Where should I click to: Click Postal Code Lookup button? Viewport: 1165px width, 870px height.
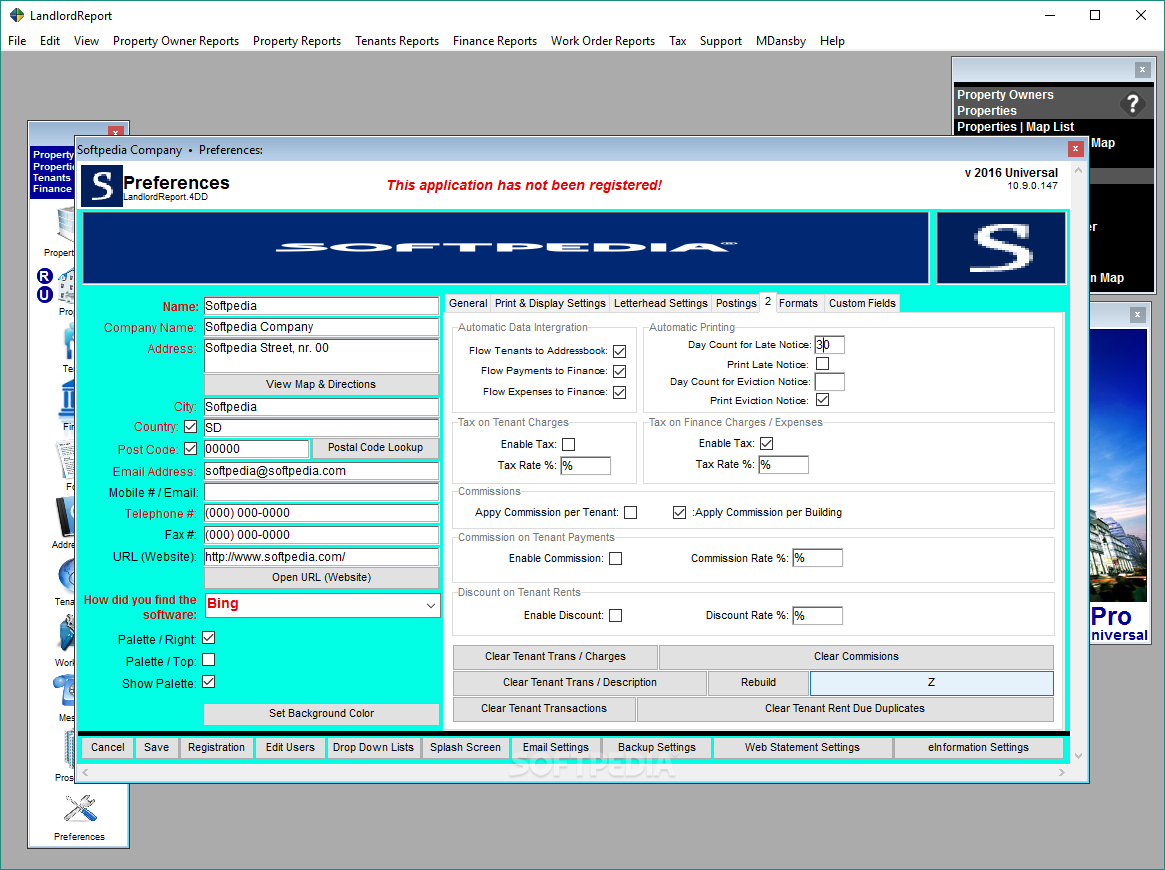pos(375,447)
